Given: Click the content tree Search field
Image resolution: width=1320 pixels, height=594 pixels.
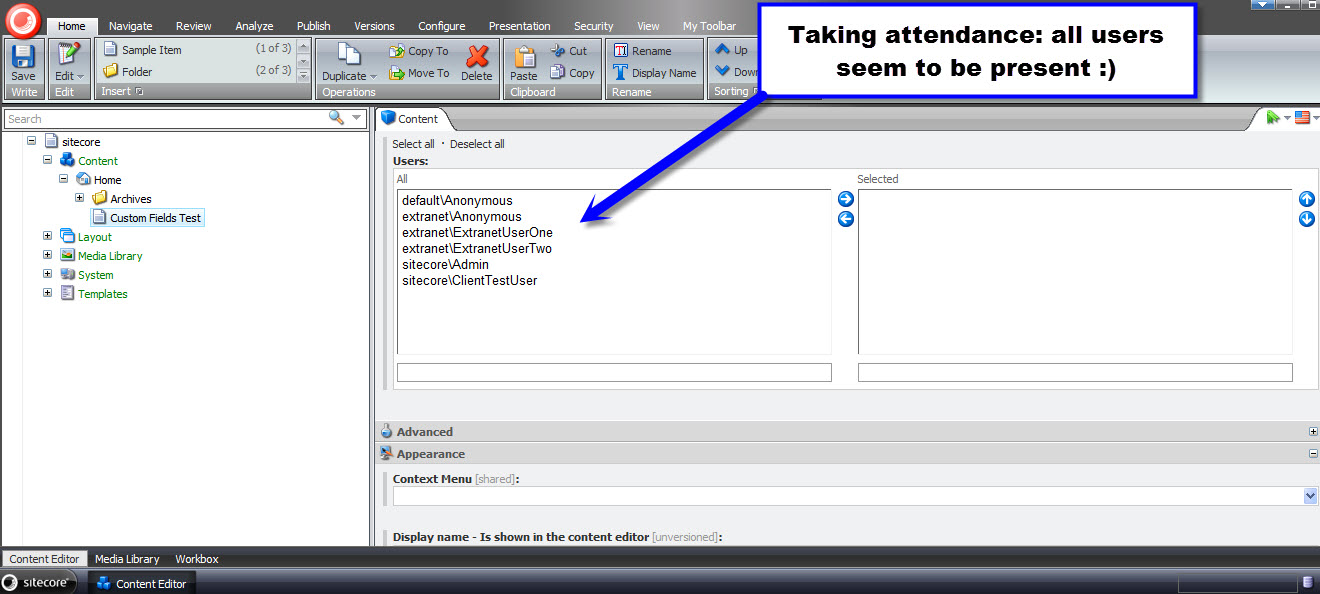Looking at the screenshot, I should (x=165, y=118).
